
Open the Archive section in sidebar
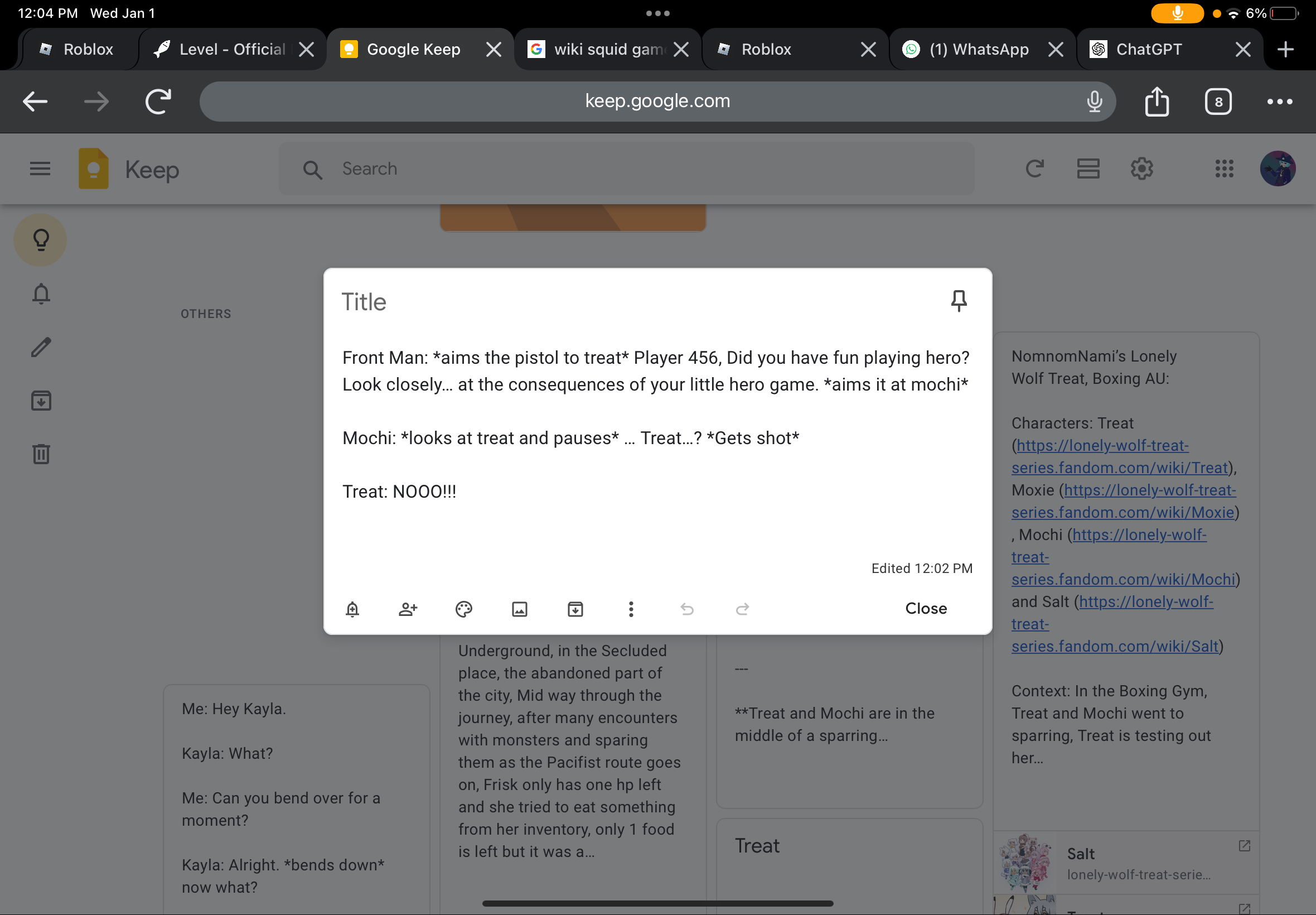tap(41, 401)
